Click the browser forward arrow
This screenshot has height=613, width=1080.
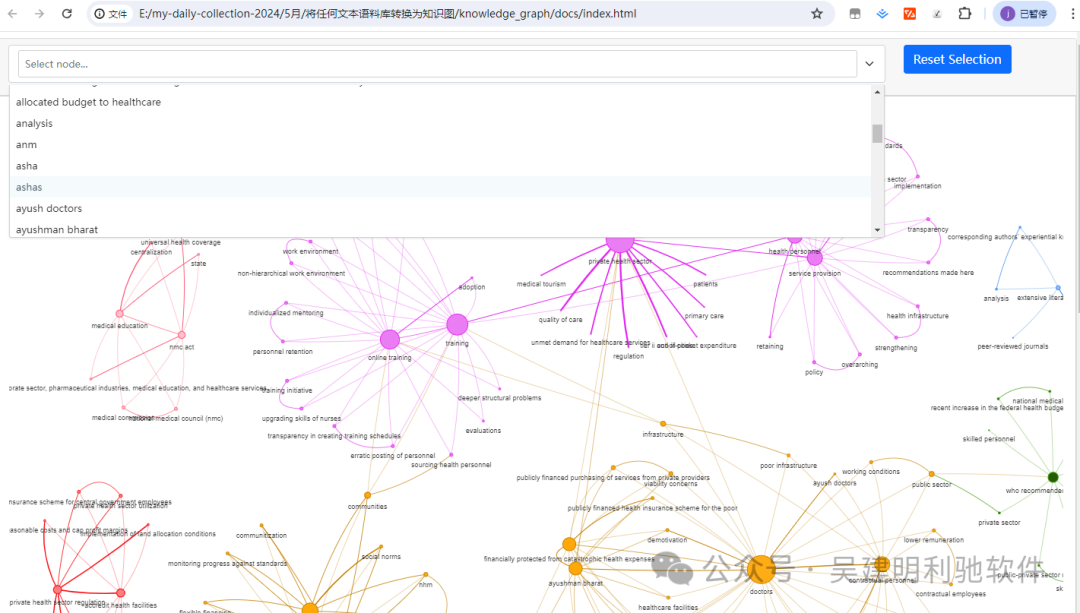[x=39, y=14]
